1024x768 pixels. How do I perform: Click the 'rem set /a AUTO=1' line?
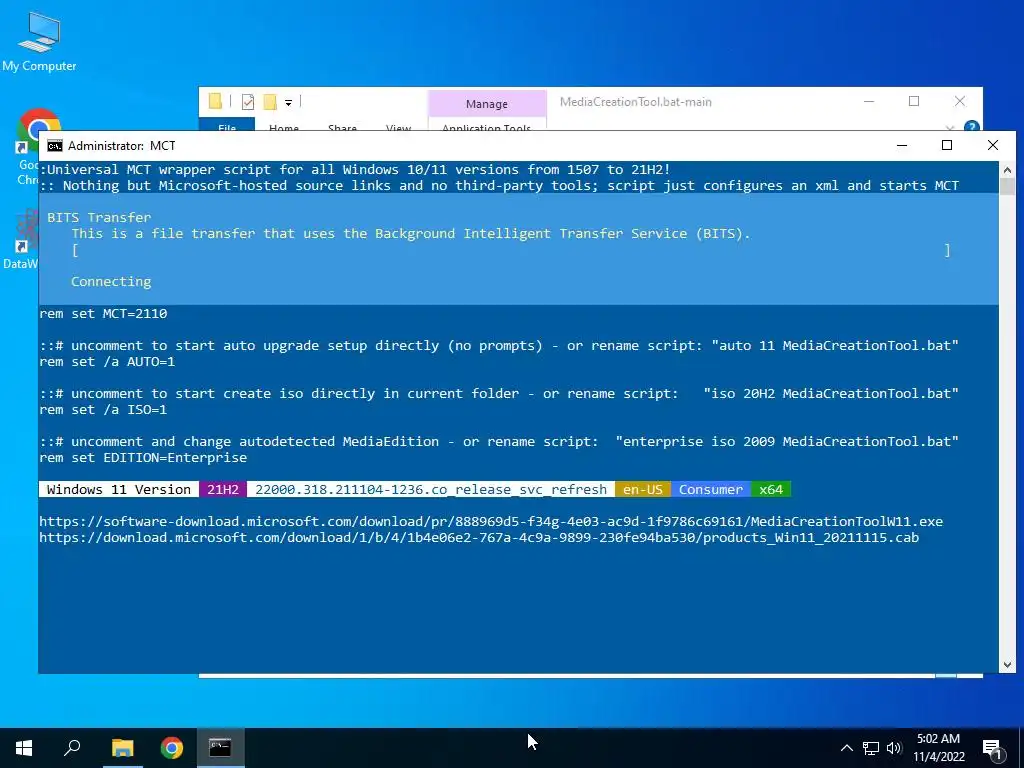pyautogui.click(x=107, y=361)
